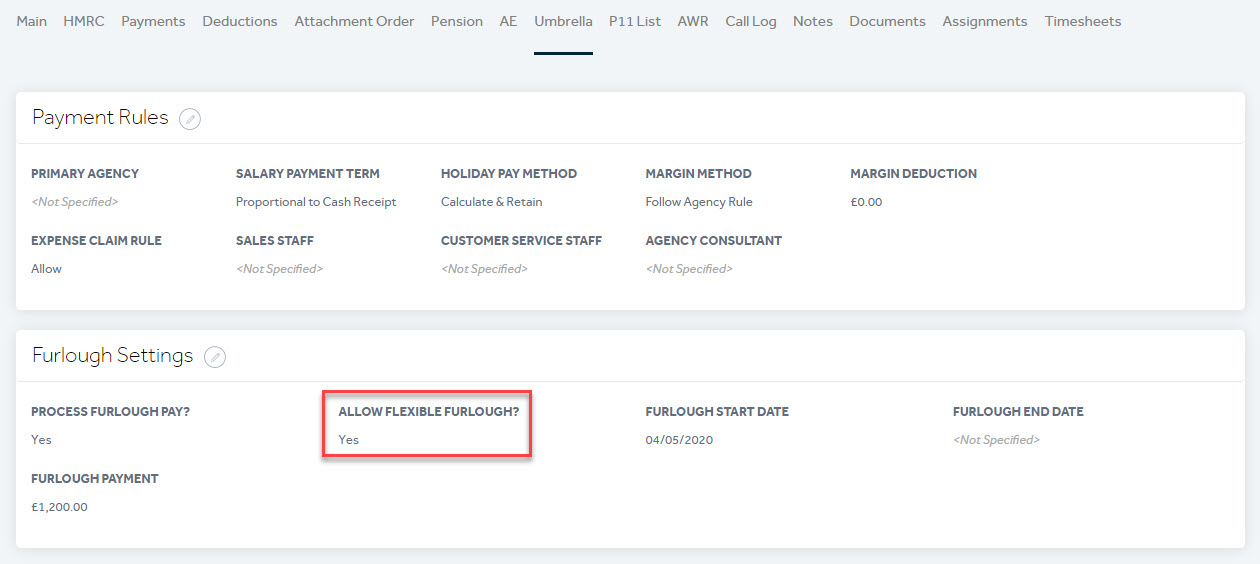View the Assignments tab
The width and height of the screenshot is (1260, 564).
(x=985, y=21)
